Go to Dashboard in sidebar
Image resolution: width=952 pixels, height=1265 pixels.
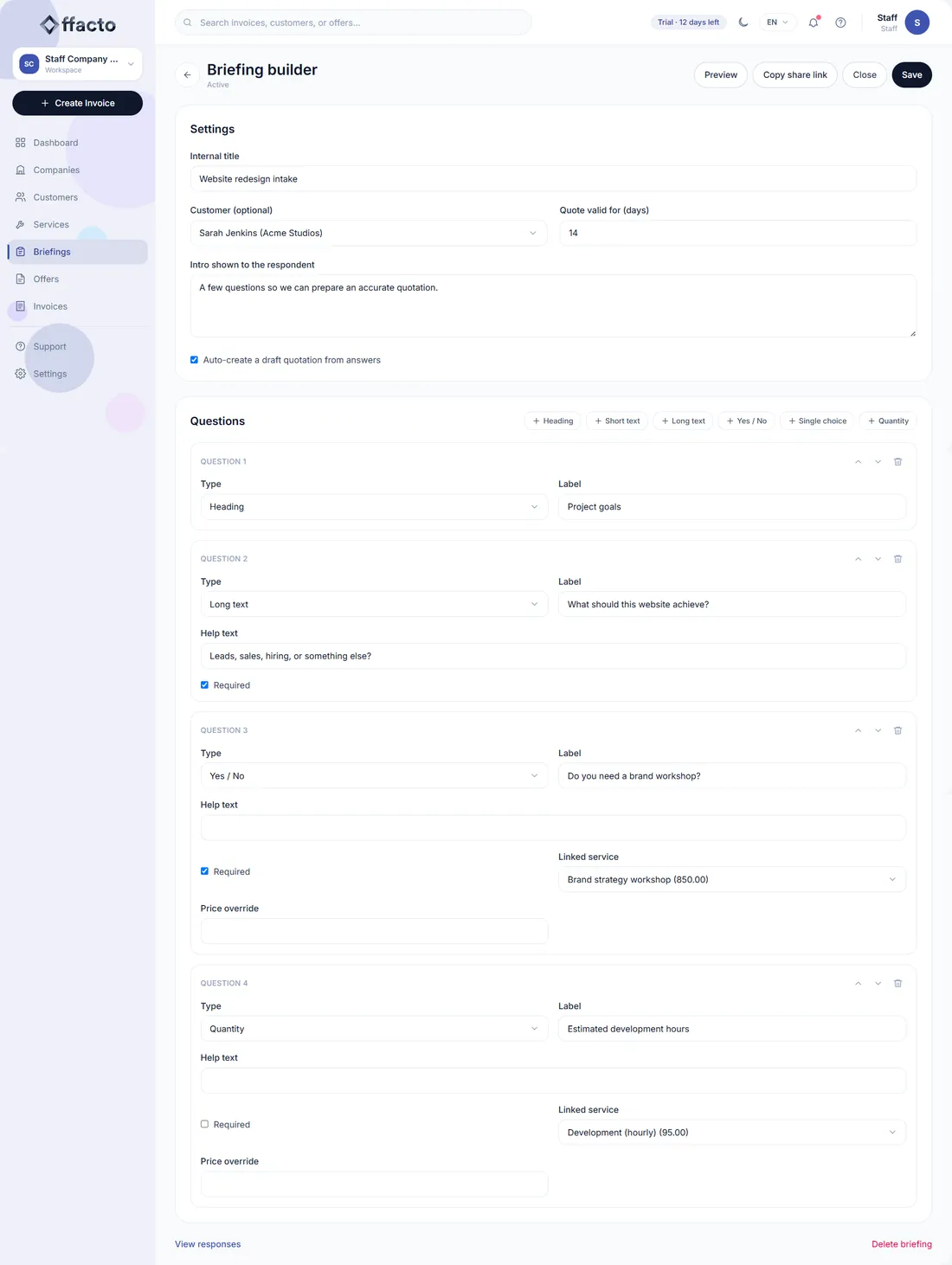point(77,143)
